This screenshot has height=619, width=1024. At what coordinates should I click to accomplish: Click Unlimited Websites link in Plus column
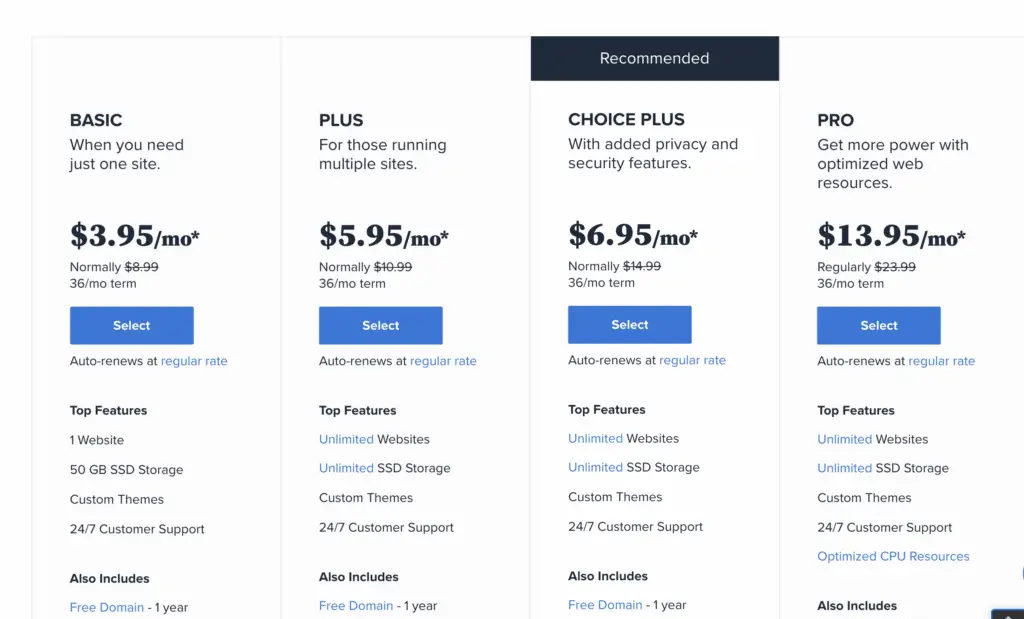click(x=346, y=439)
